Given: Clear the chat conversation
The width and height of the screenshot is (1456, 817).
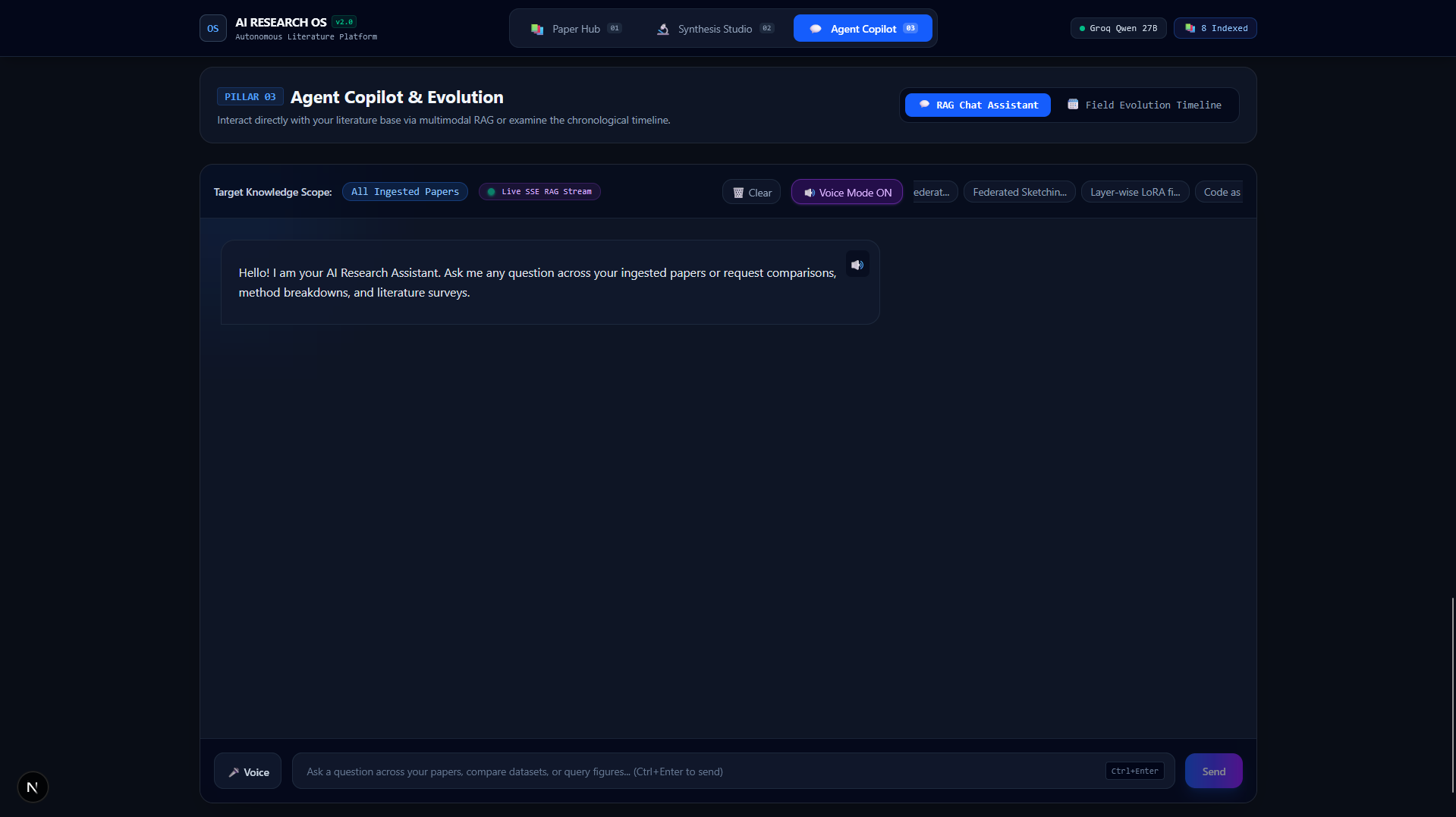Looking at the screenshot, I should [751, 193].
